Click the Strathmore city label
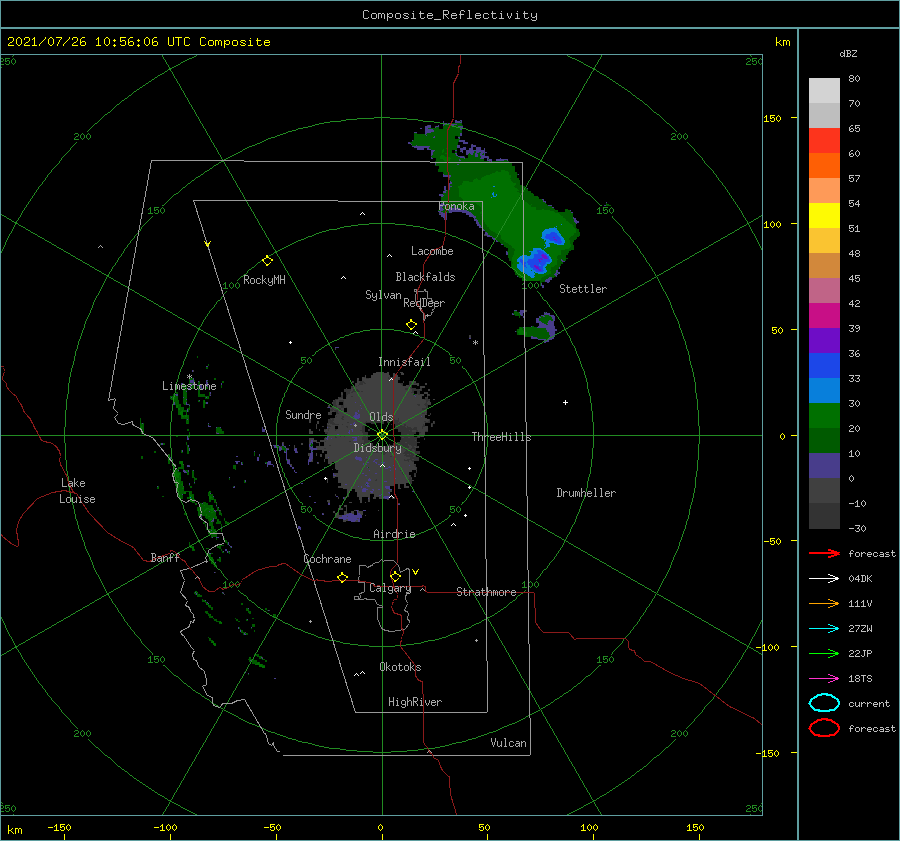The width and height of the screenshot is (900, 841). point(486,592)
